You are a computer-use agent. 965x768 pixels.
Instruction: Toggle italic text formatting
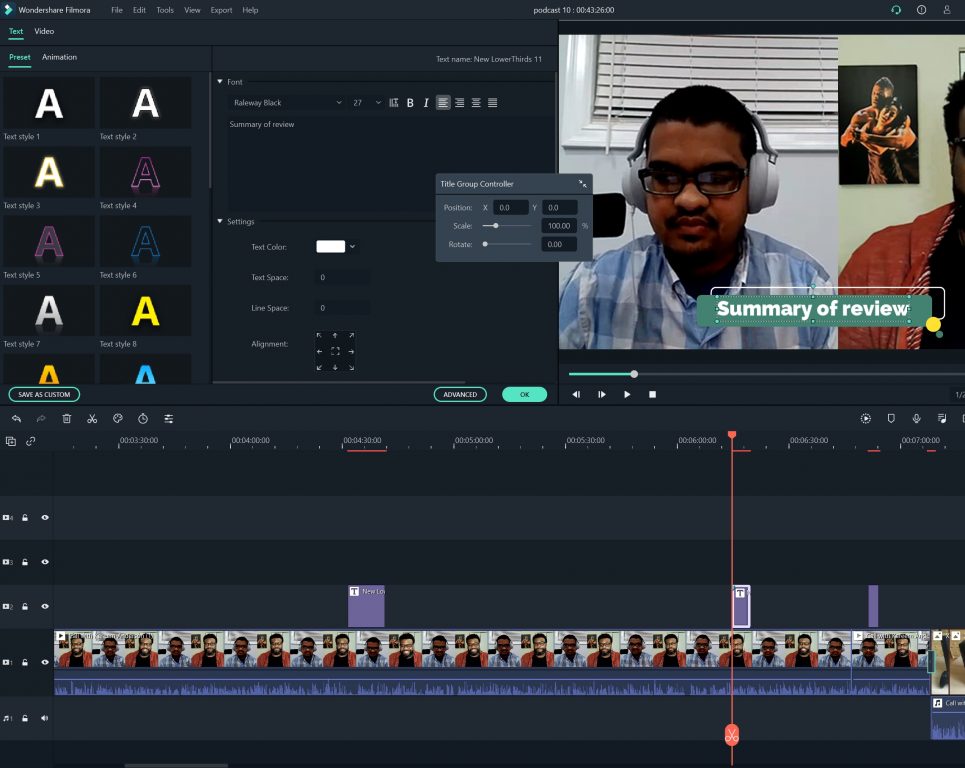pyautogui.click(x=426, y=103)
